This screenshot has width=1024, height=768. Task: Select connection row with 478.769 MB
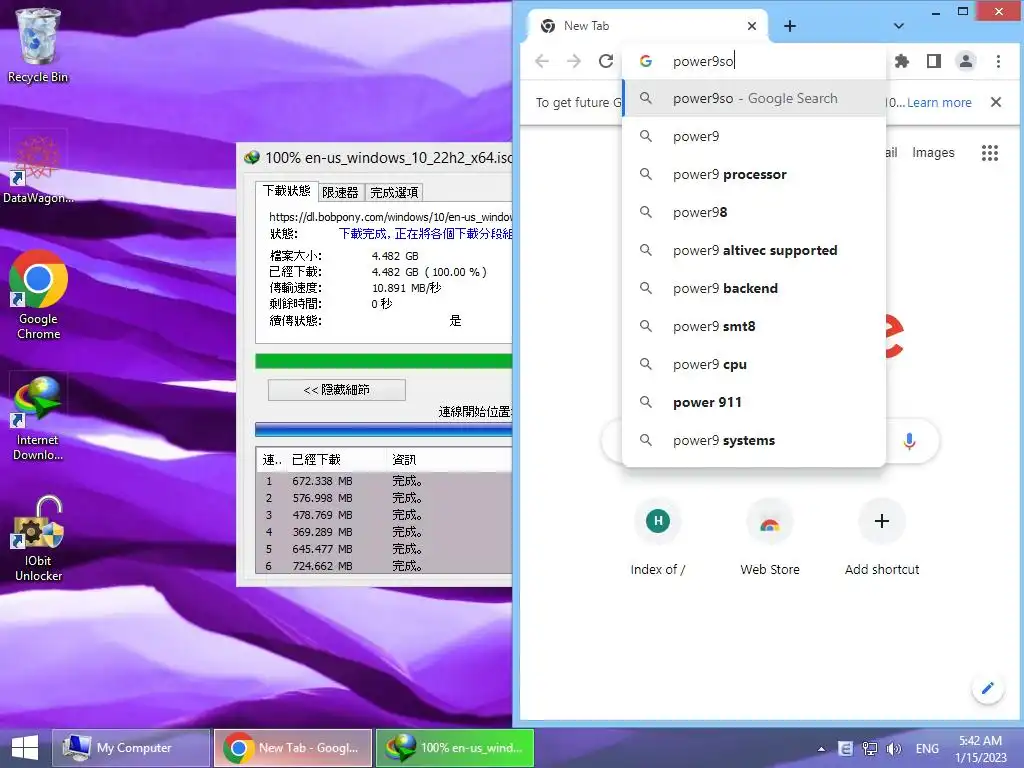pyautogui.click(x=383, y=515)
